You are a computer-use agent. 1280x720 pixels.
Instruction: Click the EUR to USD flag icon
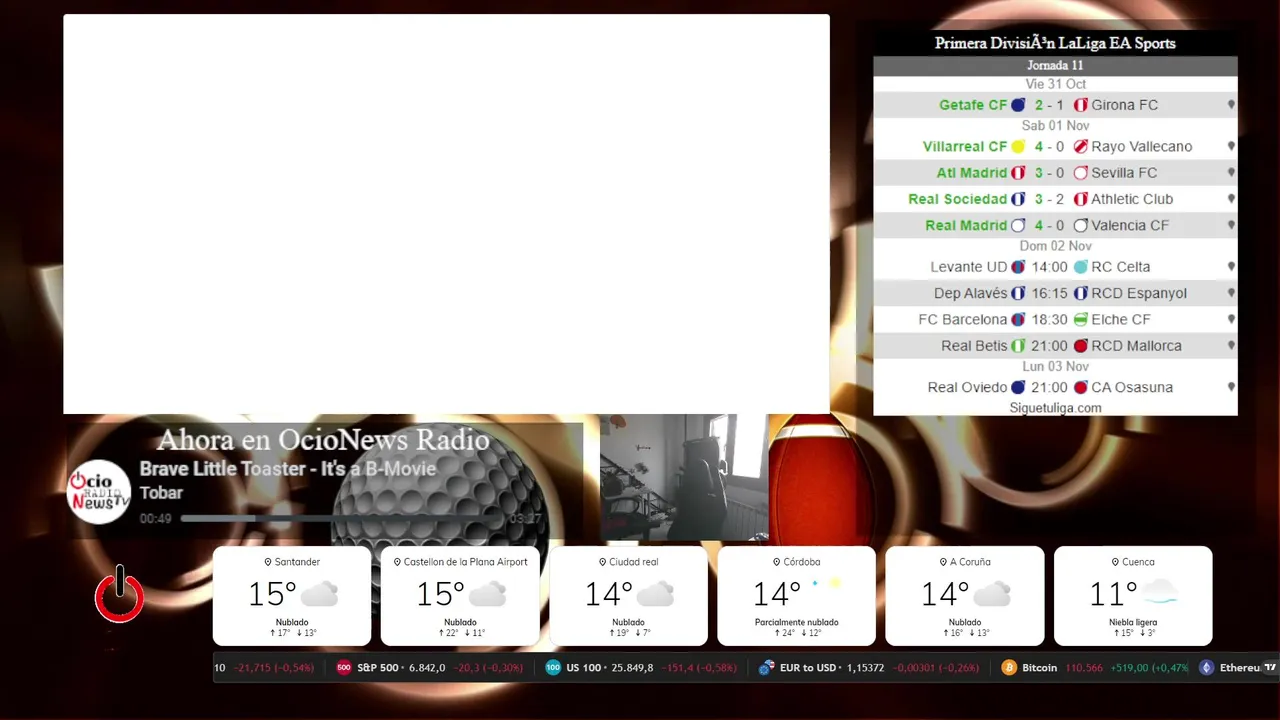[767, 668]
